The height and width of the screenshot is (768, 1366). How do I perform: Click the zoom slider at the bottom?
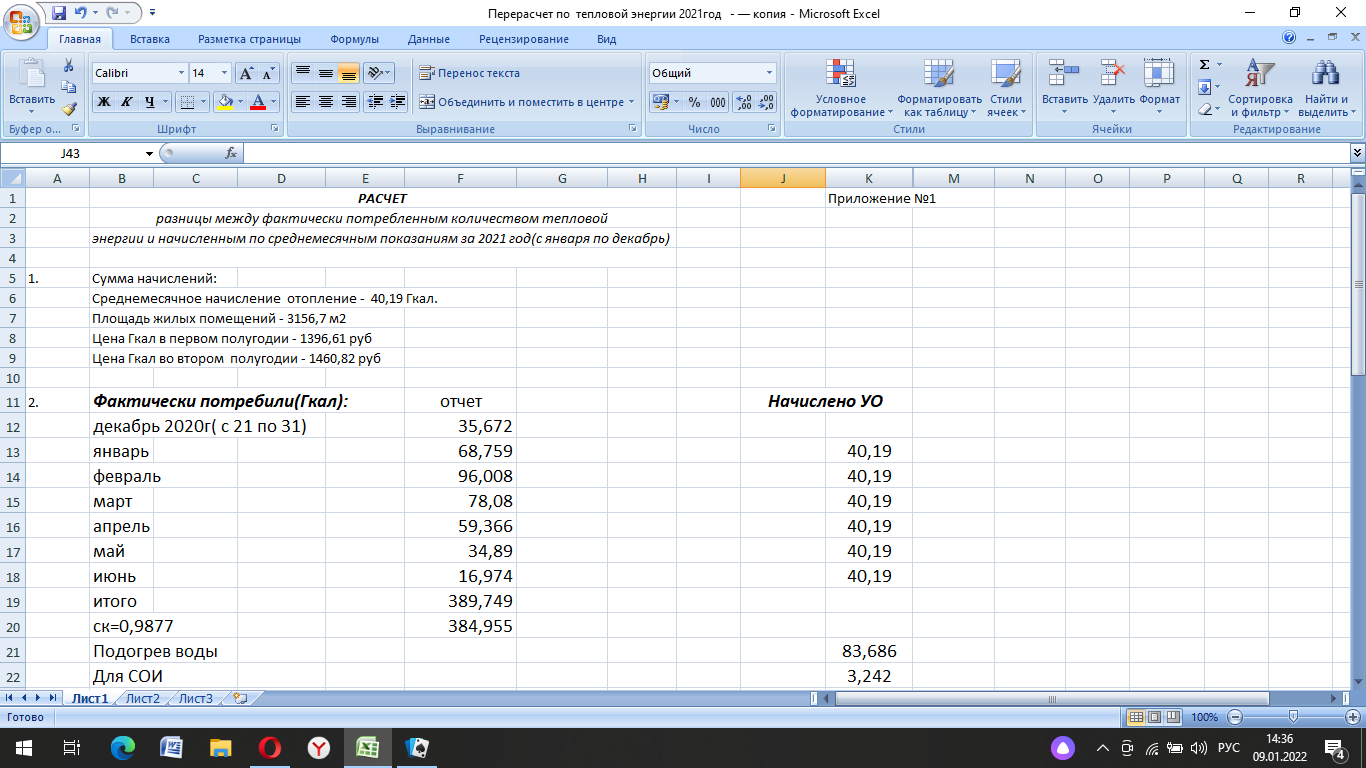pos(1293,717)
